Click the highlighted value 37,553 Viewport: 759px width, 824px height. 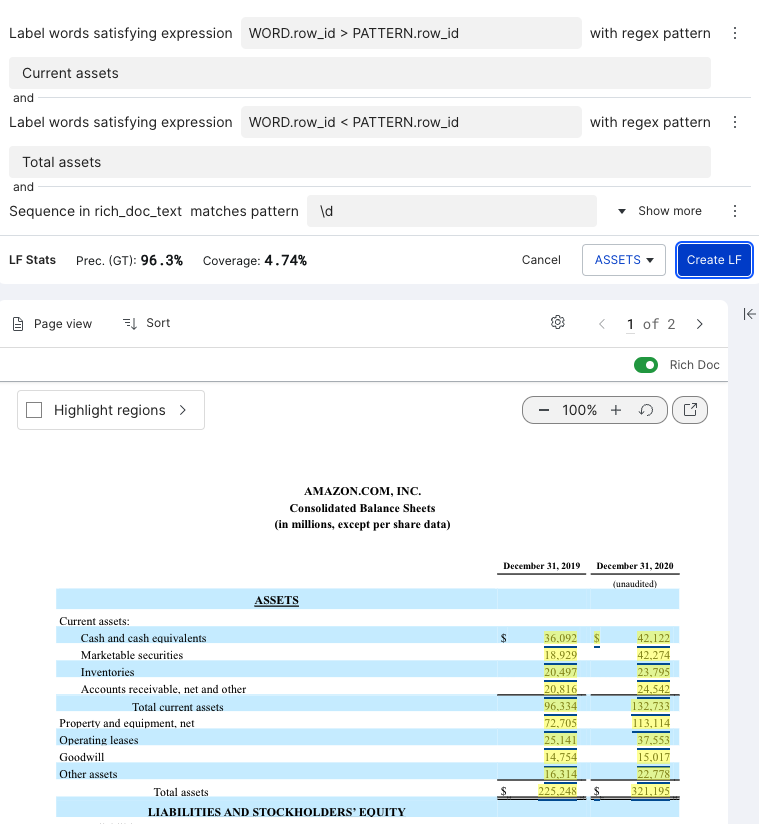[x=653, y=740]
